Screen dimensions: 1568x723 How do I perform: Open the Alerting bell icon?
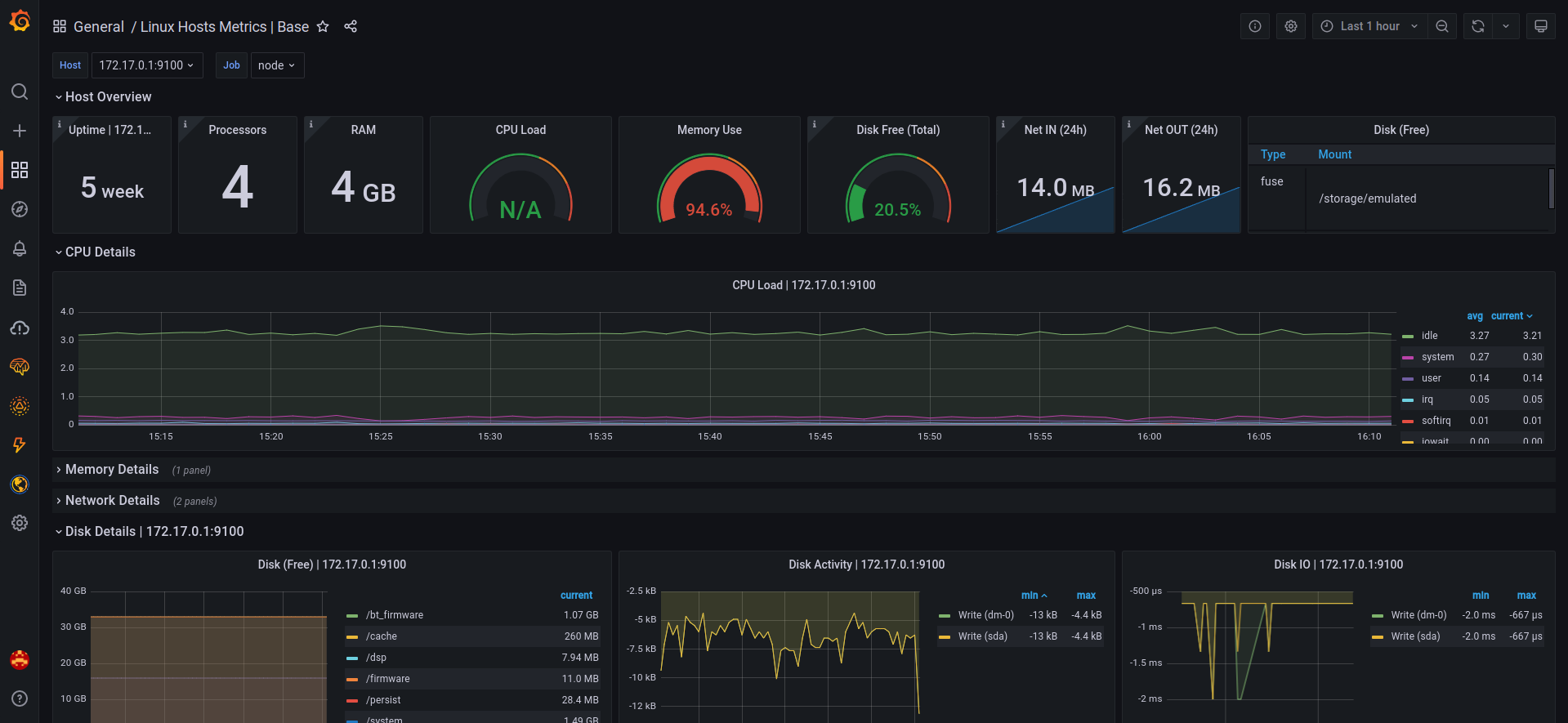coord(20,248)
